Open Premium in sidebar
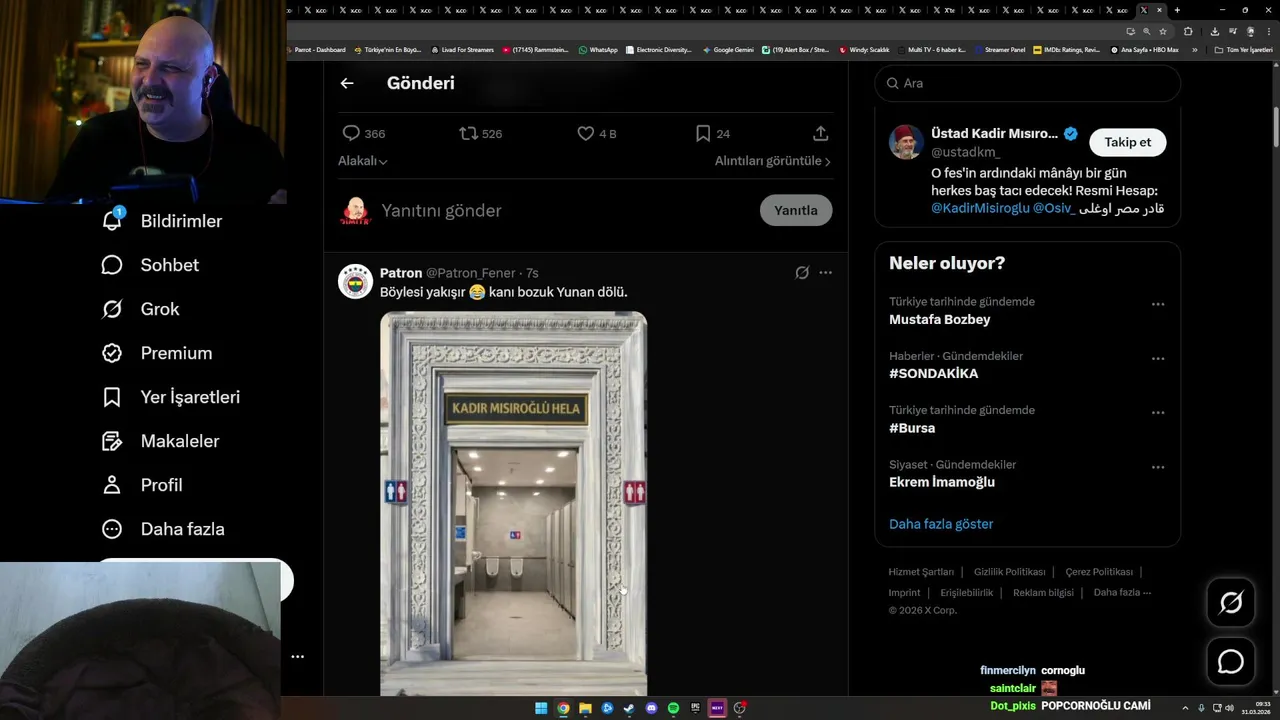 click(x=157, y=353)
